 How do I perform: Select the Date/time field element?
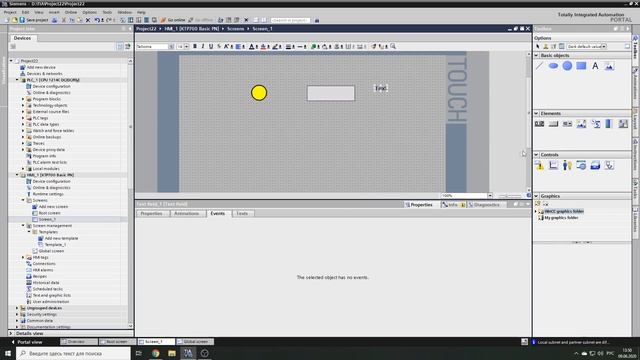[x=596, y=124]
